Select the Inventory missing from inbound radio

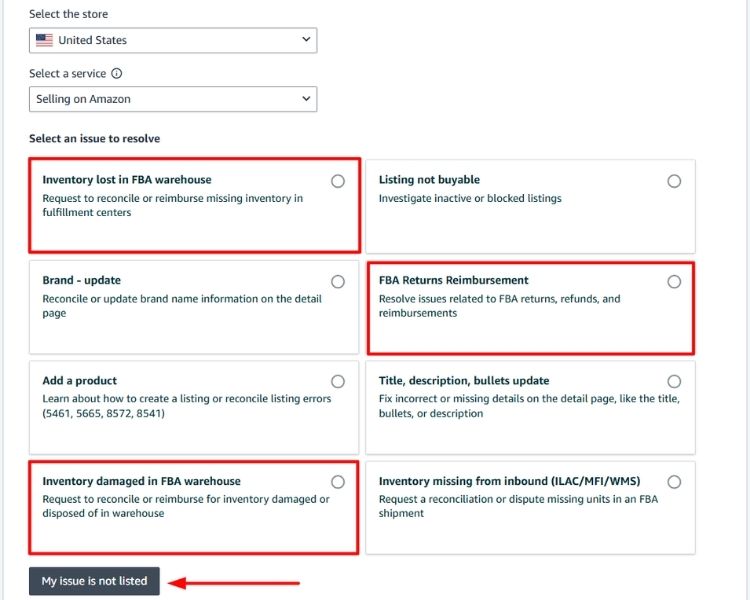coord(674,481)
